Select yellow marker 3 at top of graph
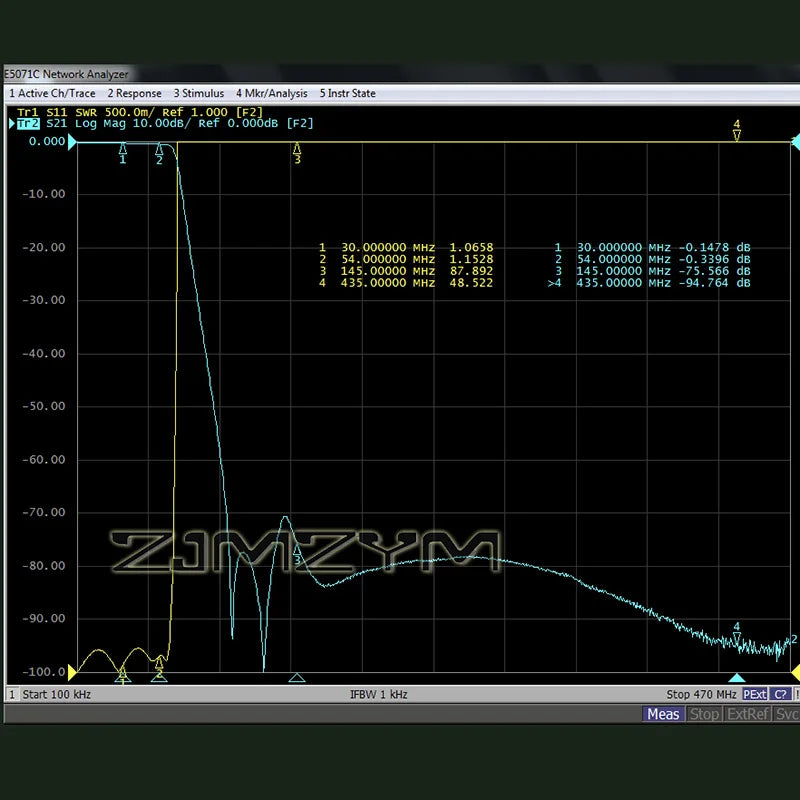800x800 pixels. point(297,153)
